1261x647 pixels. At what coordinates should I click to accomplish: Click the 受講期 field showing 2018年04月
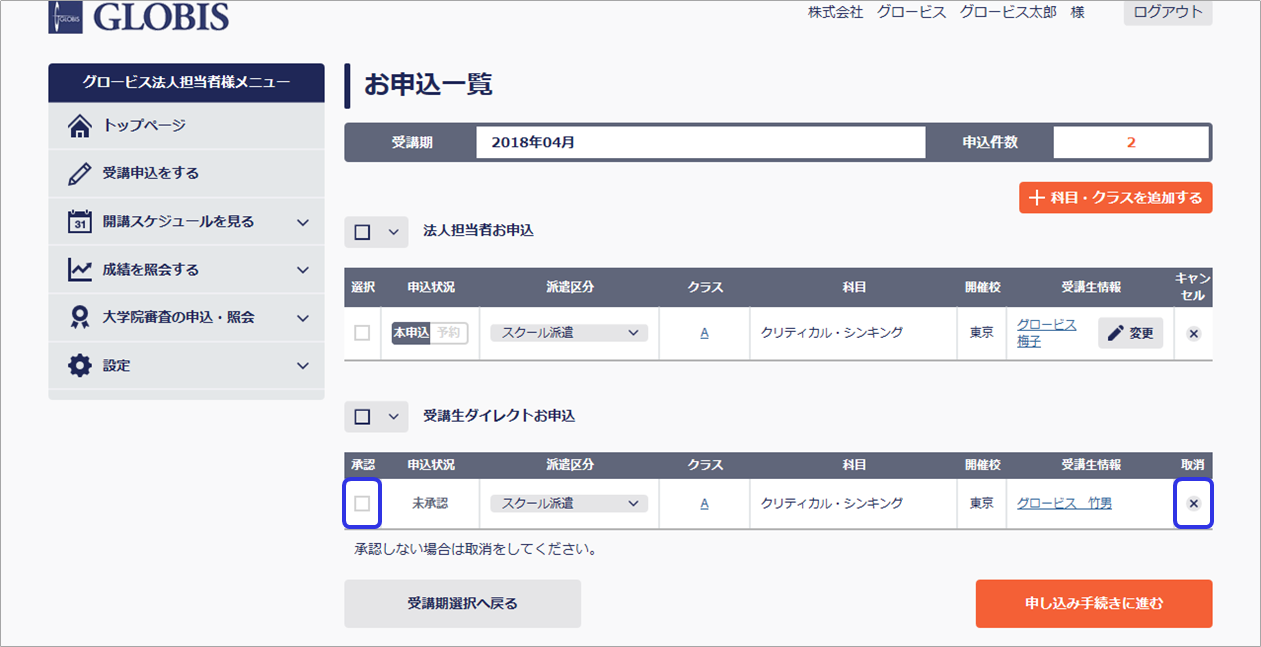[x=701, y=142]
